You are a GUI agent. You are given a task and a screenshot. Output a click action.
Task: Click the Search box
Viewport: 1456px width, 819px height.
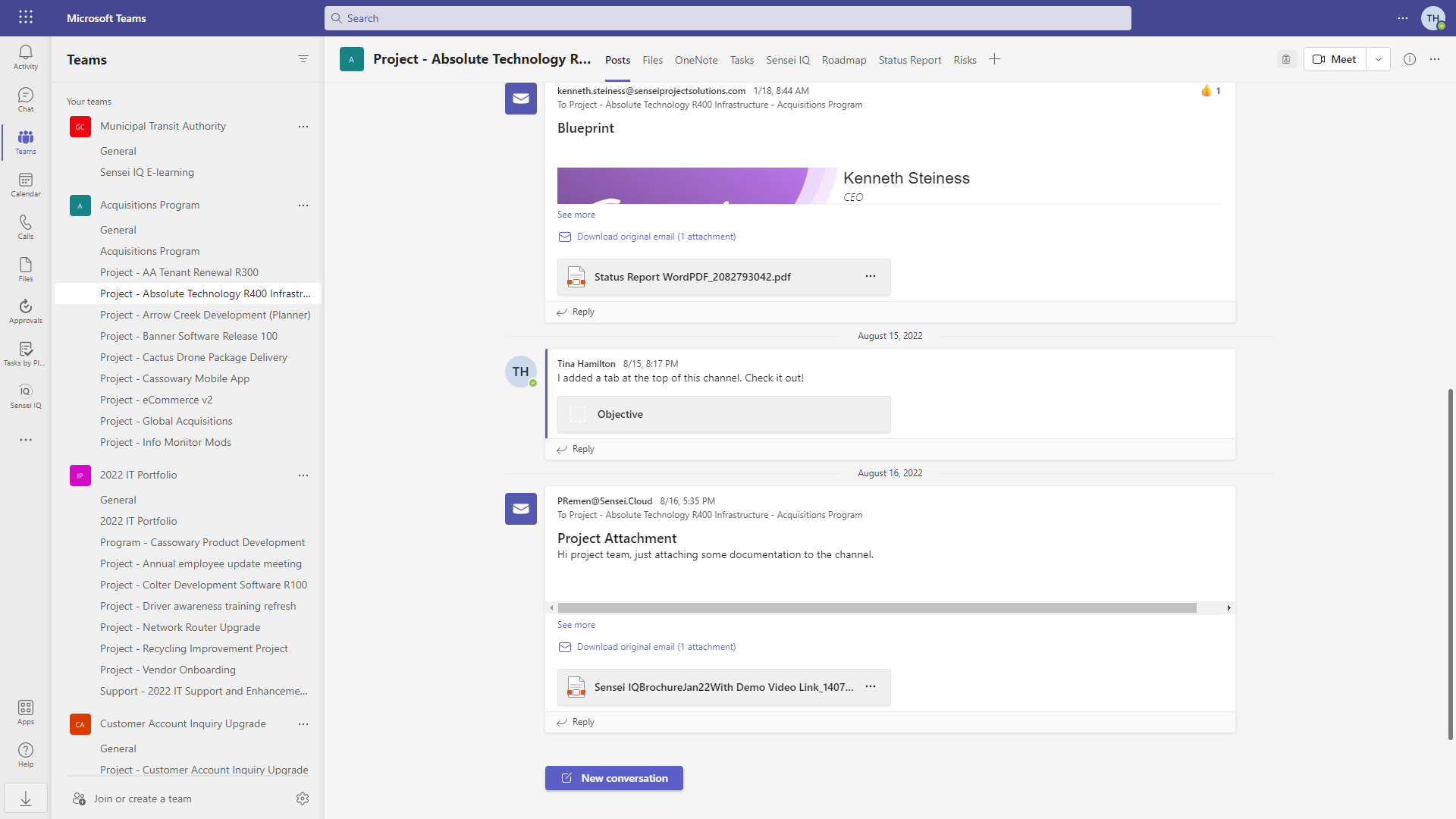tap(728, 18)
